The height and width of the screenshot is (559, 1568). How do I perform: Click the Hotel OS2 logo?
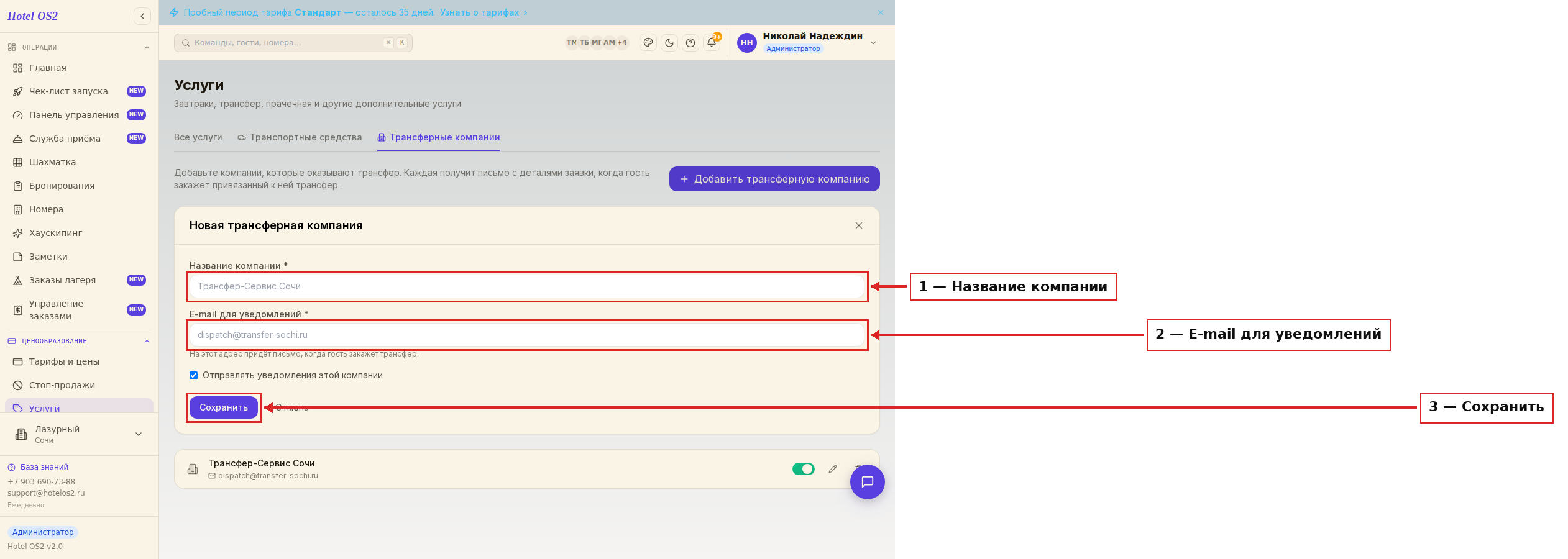pos(32,16)
